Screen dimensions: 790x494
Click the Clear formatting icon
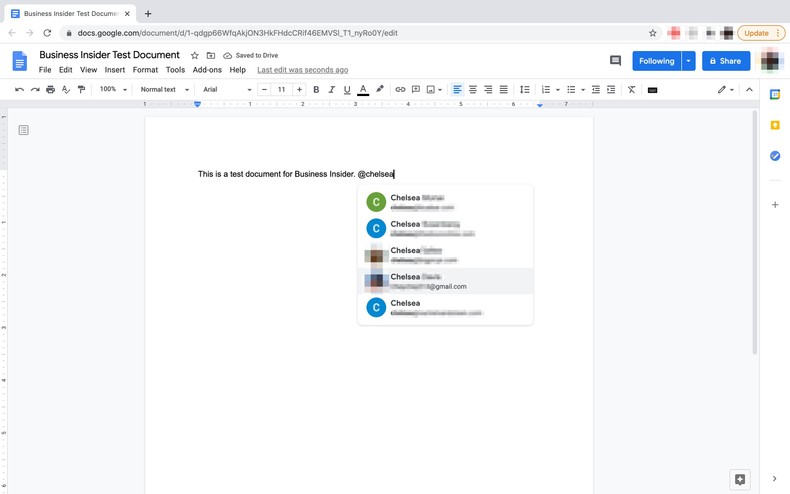point(631,90)
